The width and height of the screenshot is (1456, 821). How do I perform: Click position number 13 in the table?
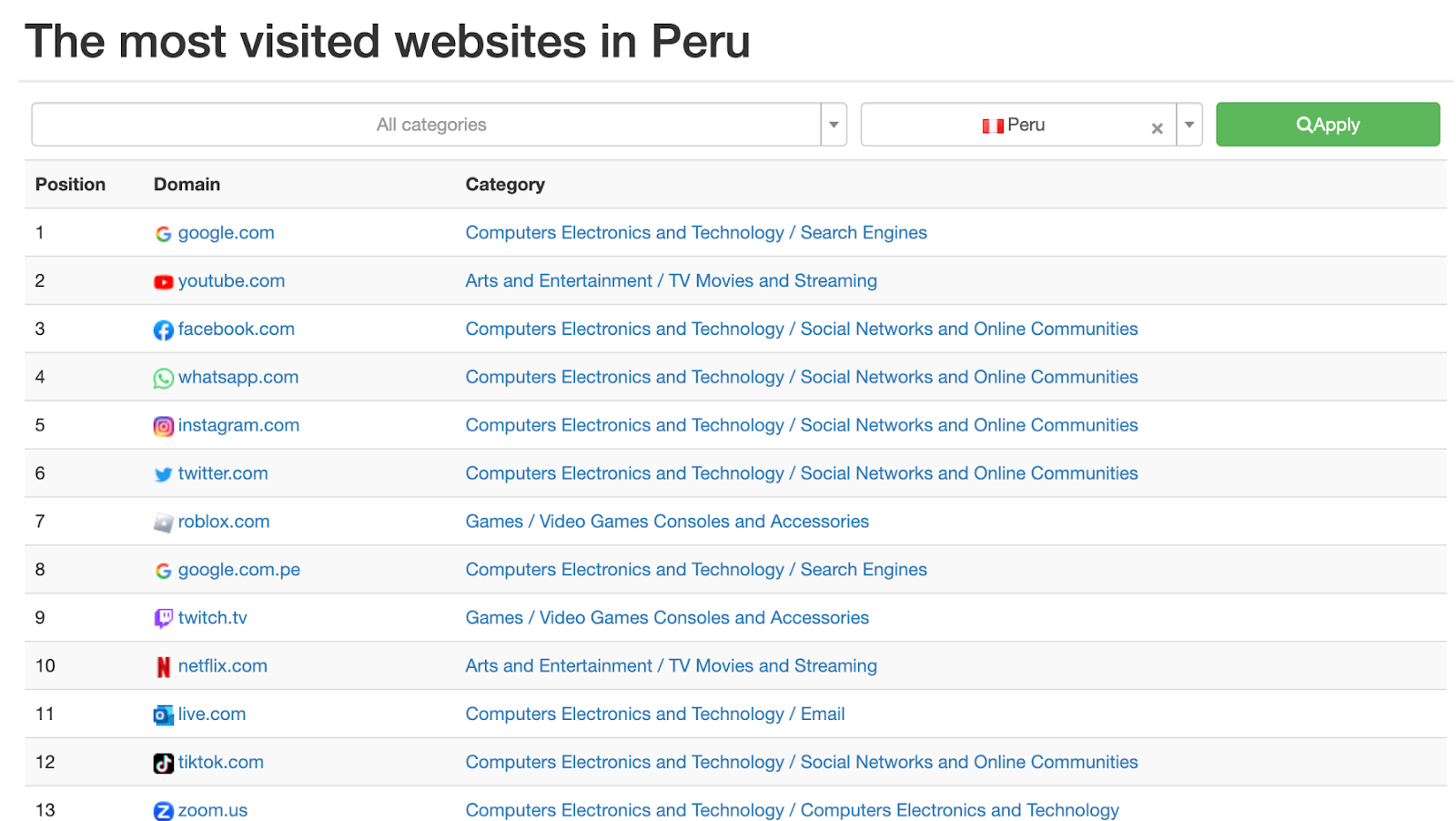(x=45, y=811)
